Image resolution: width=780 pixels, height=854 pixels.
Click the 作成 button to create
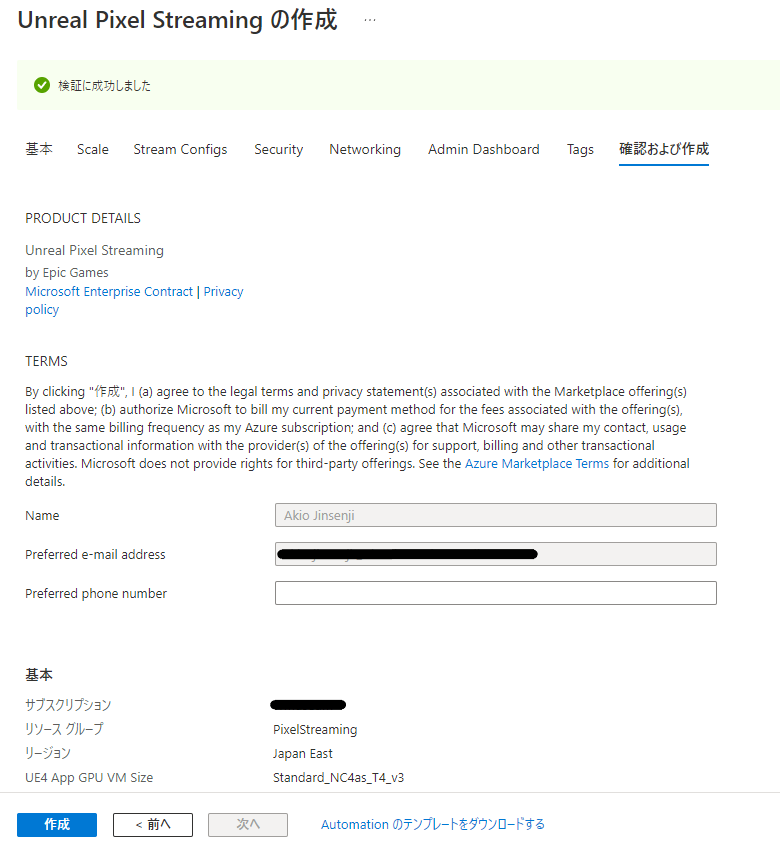pyautogui.click(x=56, y=824)
